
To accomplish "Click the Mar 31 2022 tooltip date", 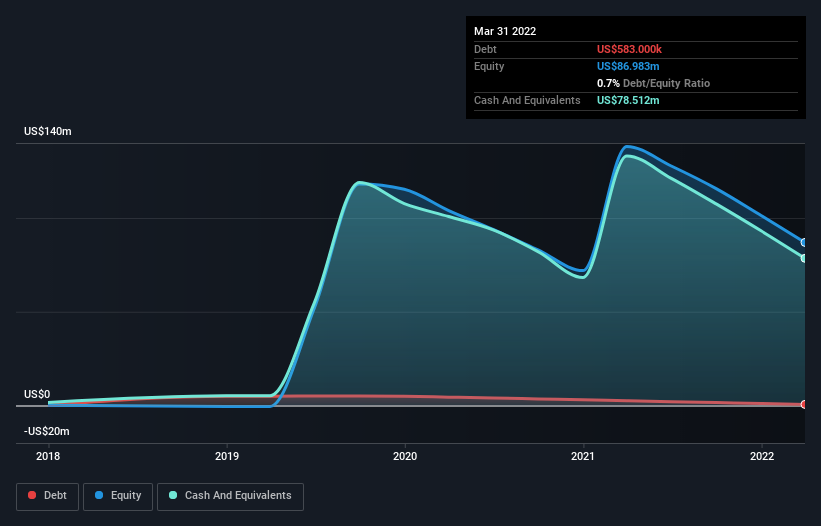I will (x=505, y=31).
